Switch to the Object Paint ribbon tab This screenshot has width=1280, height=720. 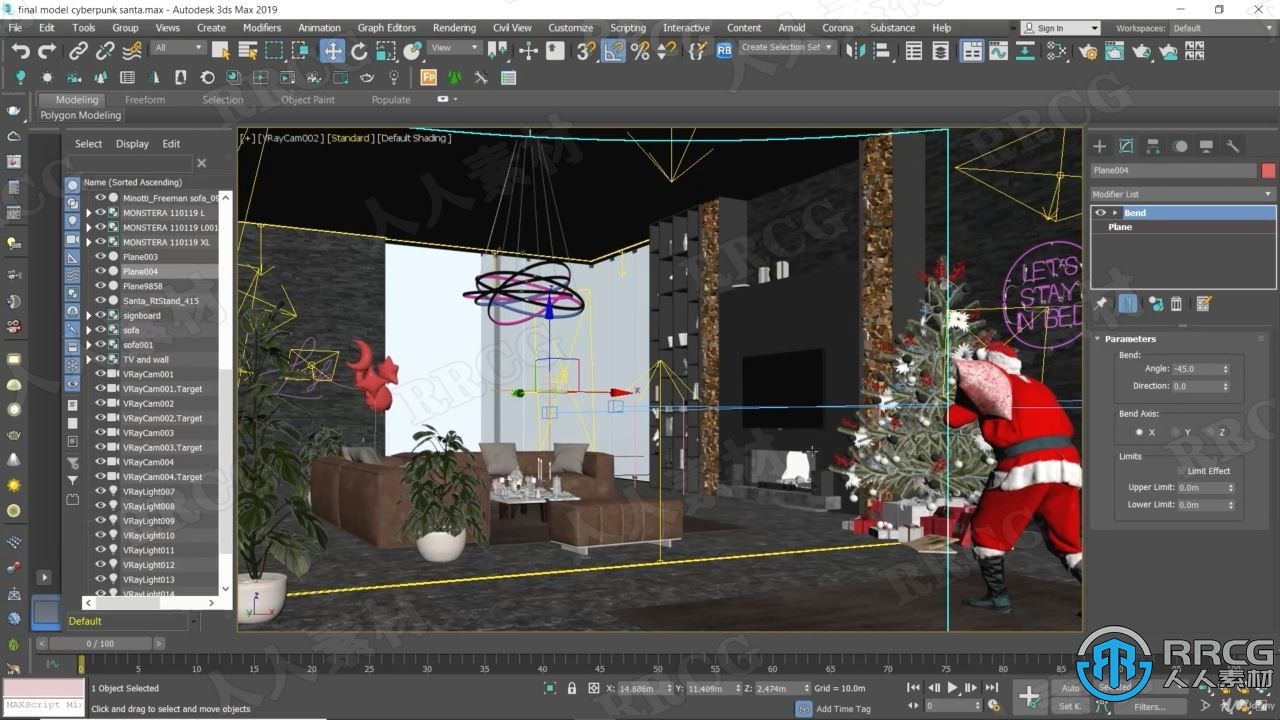coord(308,99)
